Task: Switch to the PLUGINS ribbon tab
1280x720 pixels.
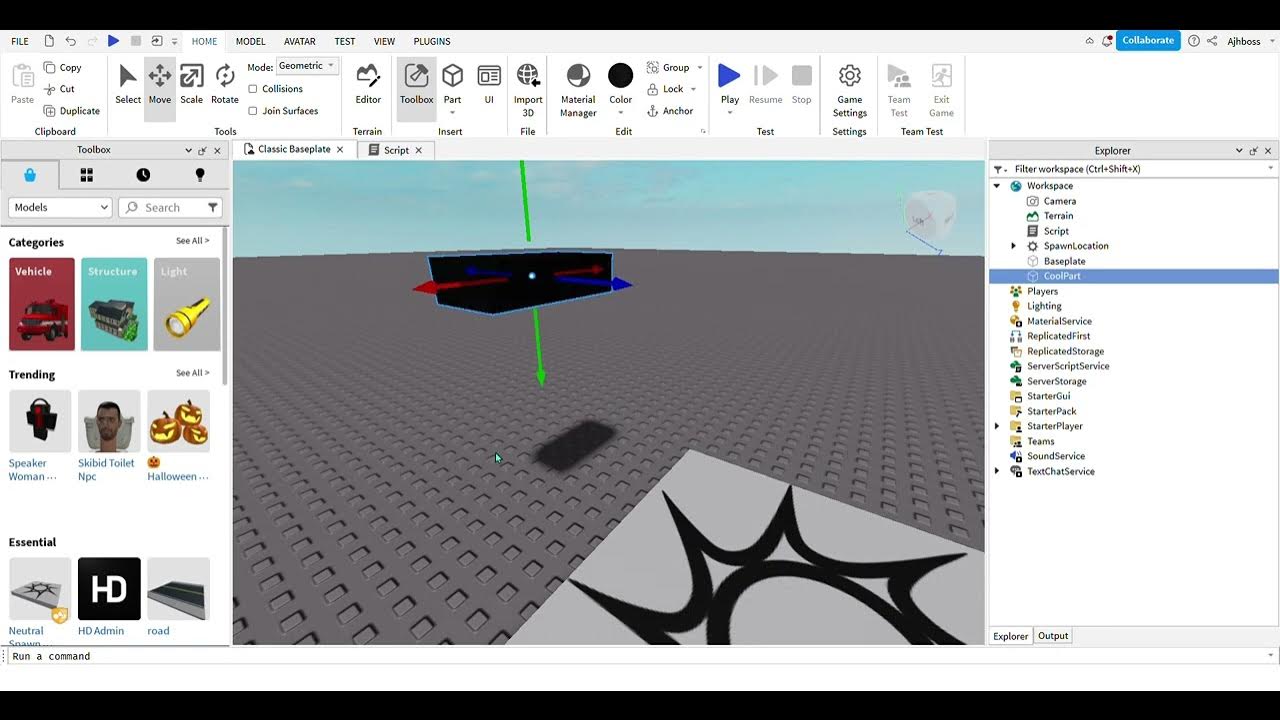Action: pos(432,41)
